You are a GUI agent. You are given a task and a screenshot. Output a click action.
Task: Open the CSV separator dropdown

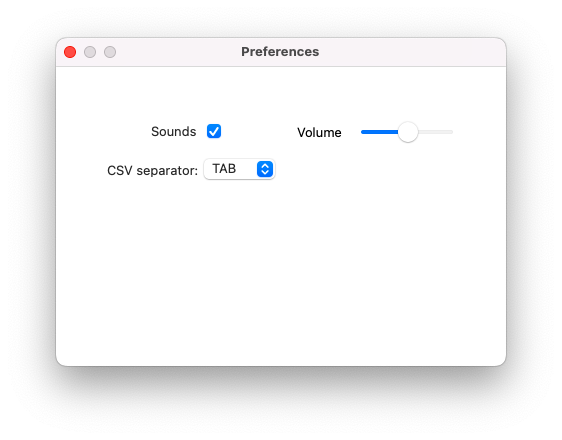click(239, 169)
